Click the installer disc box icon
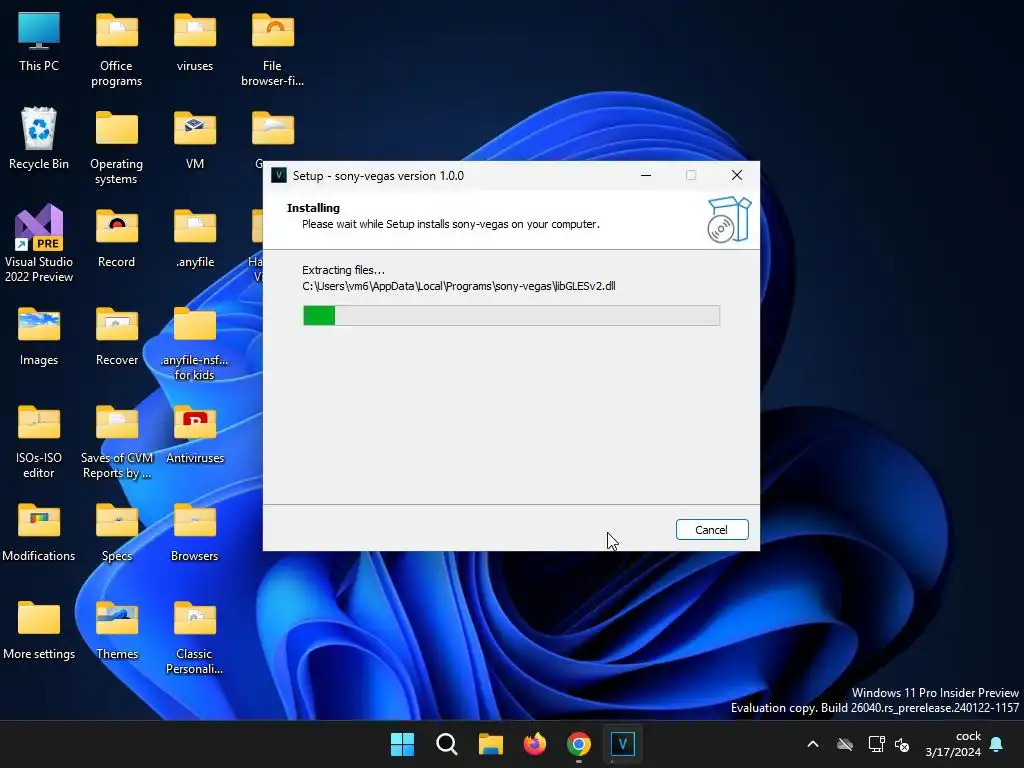The height and width of the screenshot is (768, 1024). (x=729, y=220)
